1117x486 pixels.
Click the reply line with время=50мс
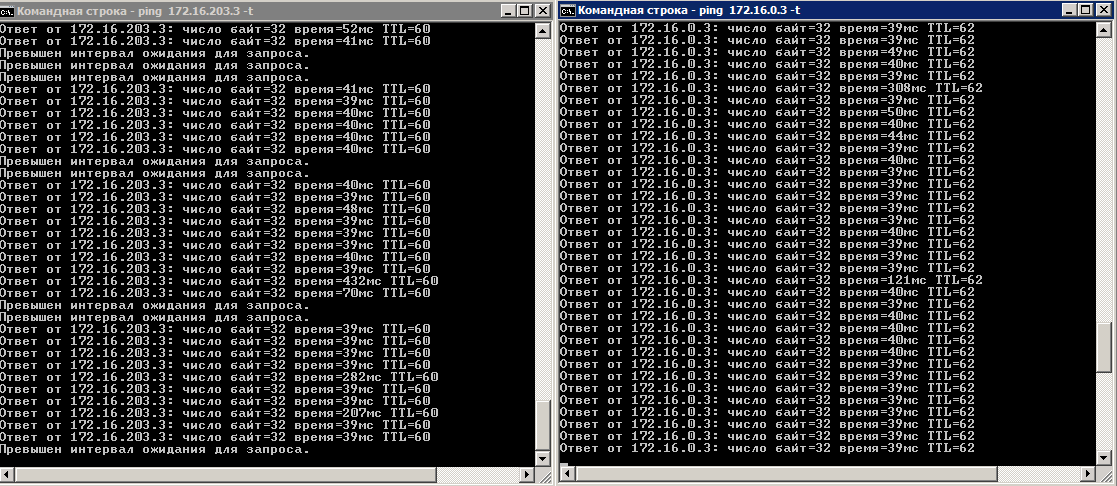767,112
